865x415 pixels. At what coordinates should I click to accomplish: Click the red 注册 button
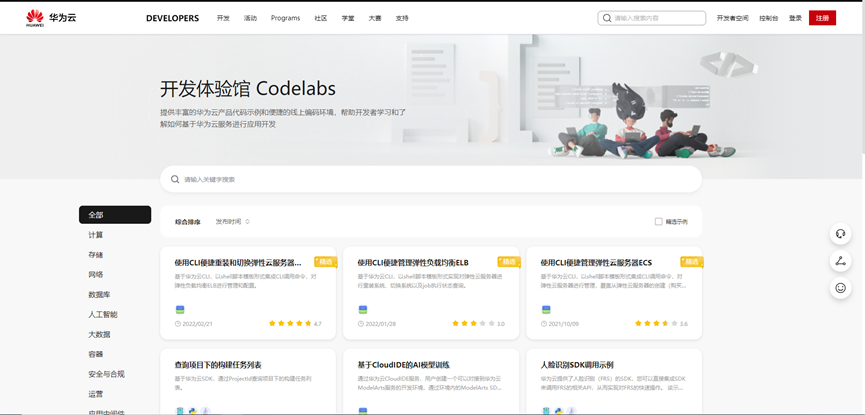pyautogui.click(x=822, y=18)
